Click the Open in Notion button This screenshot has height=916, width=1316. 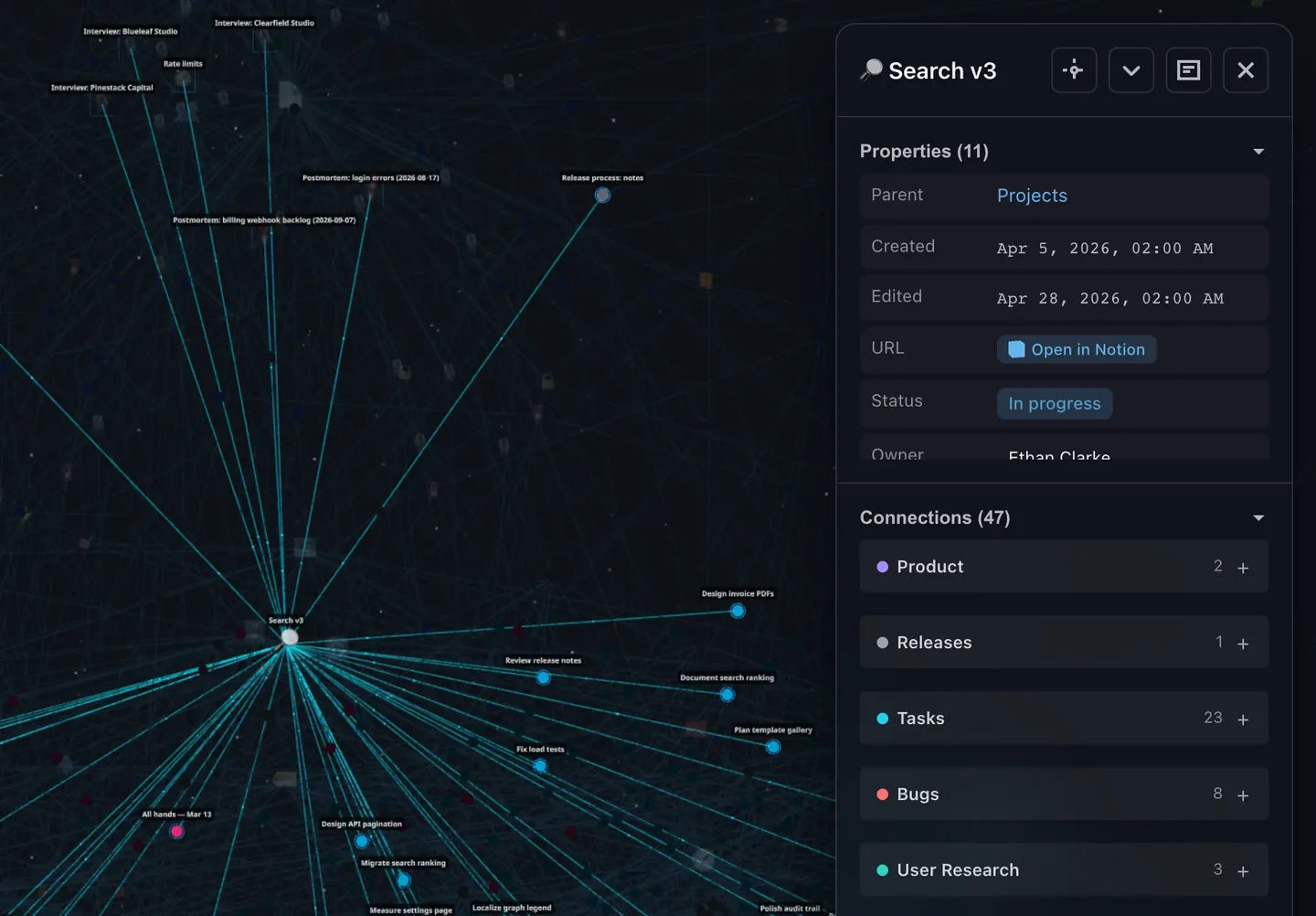click(x=1077, y=349)
